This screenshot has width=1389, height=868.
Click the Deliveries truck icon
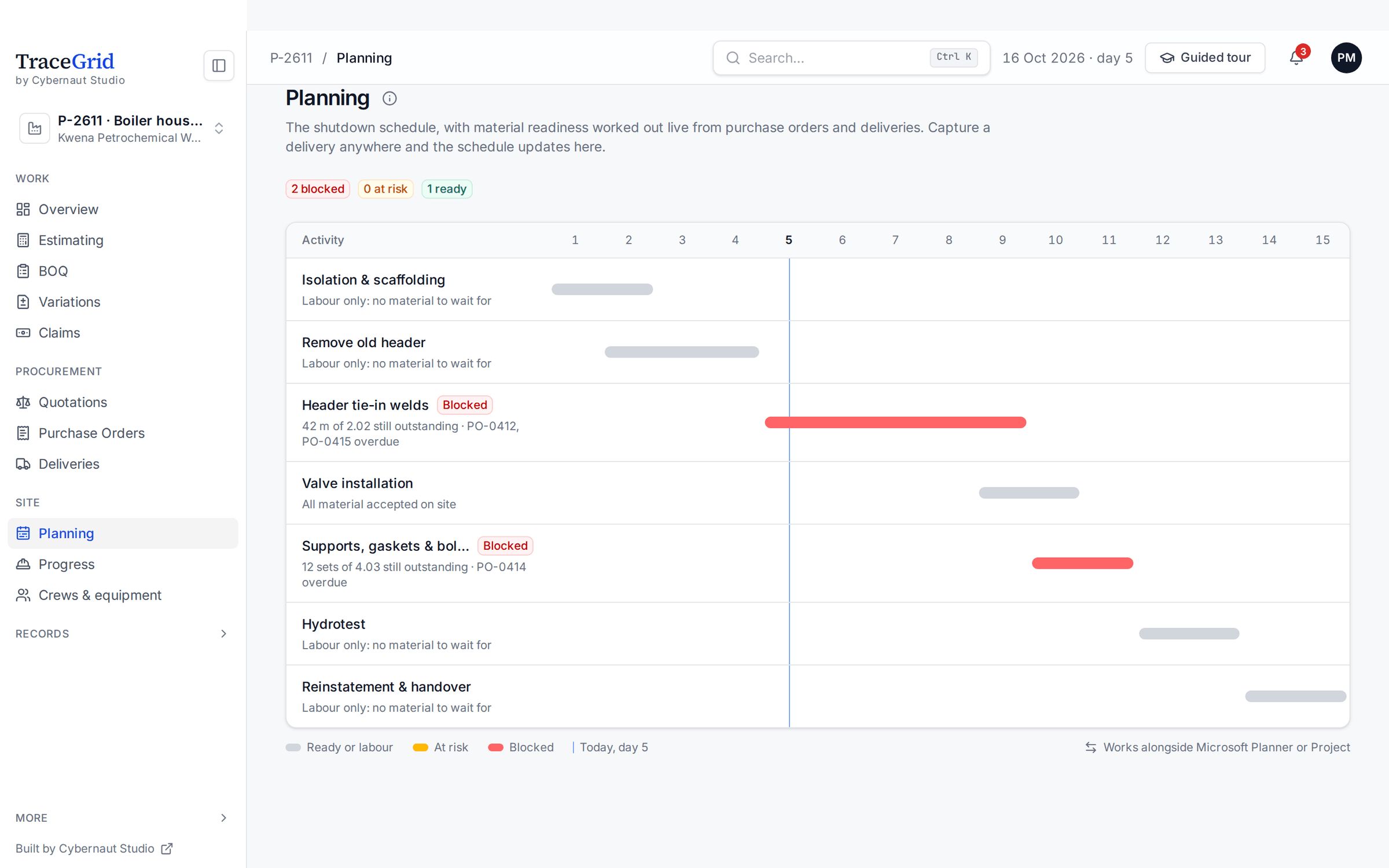click(23, 464)
